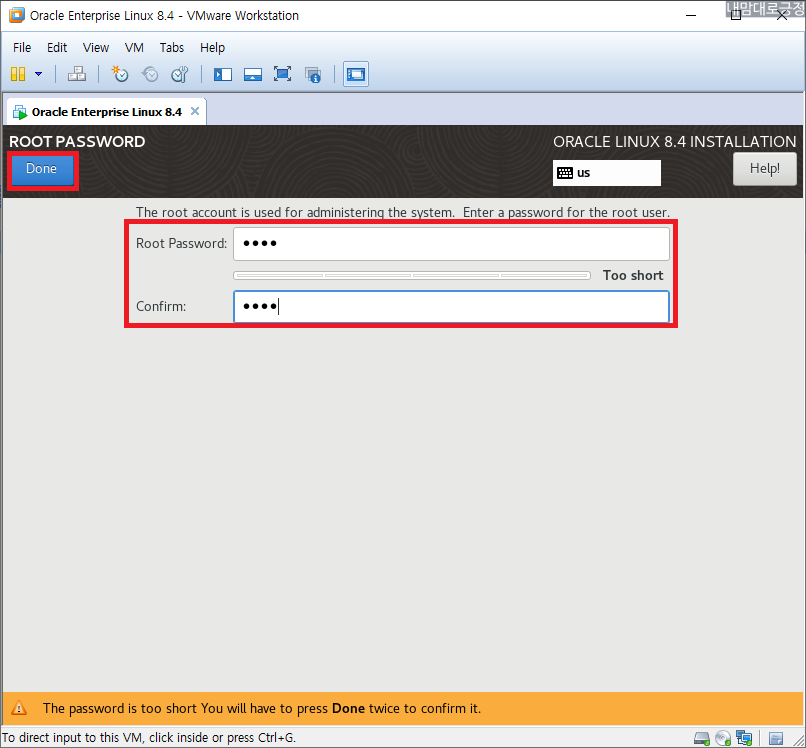Open the power options dropdown arrow
Viewport: 806px width, 748px height.
[x=39, y=74]
